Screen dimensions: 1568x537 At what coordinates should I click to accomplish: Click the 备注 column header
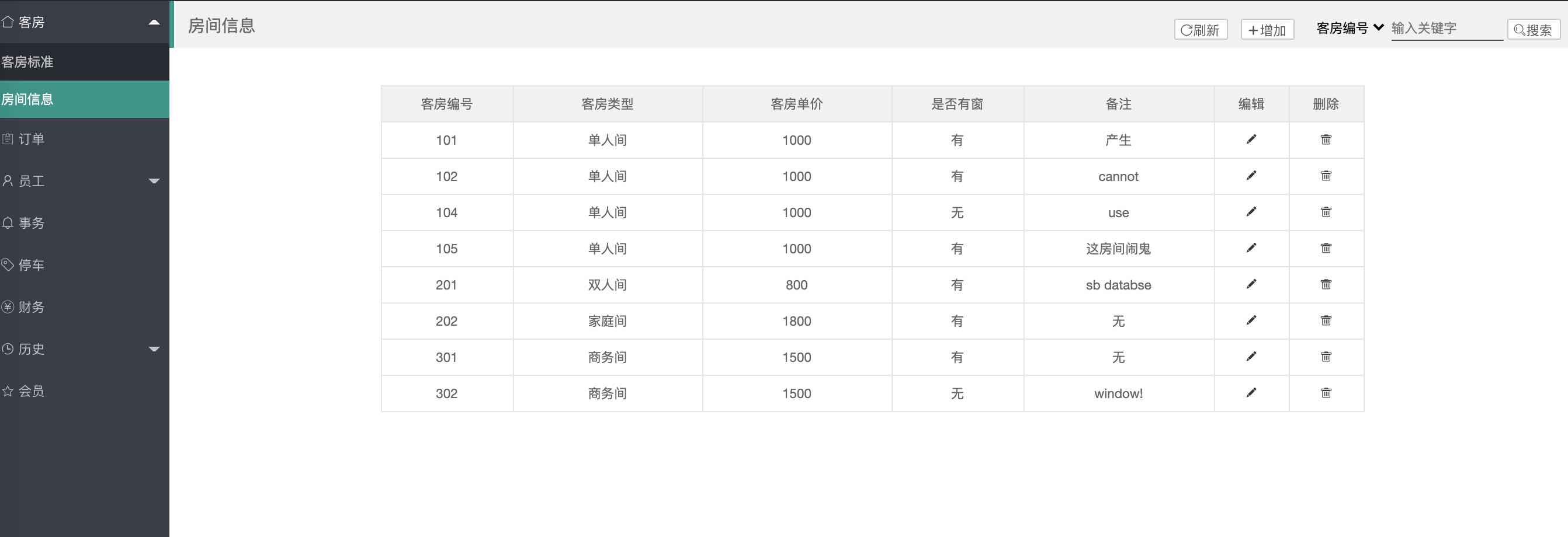pyautogui.click(x=1119, y=104)
